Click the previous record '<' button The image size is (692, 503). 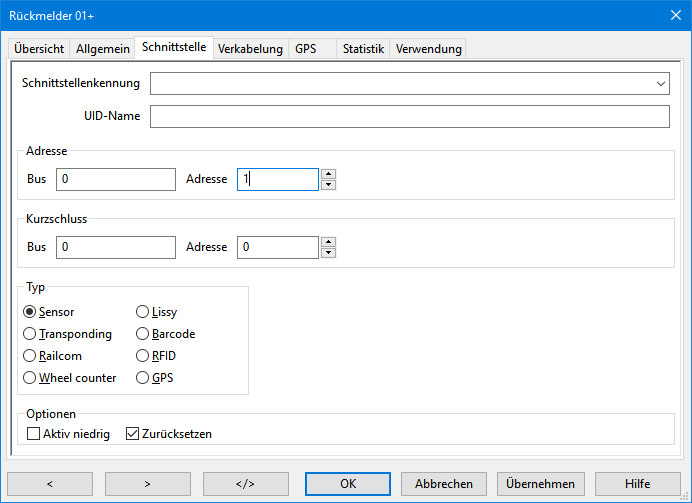click(x=50, y=483)
